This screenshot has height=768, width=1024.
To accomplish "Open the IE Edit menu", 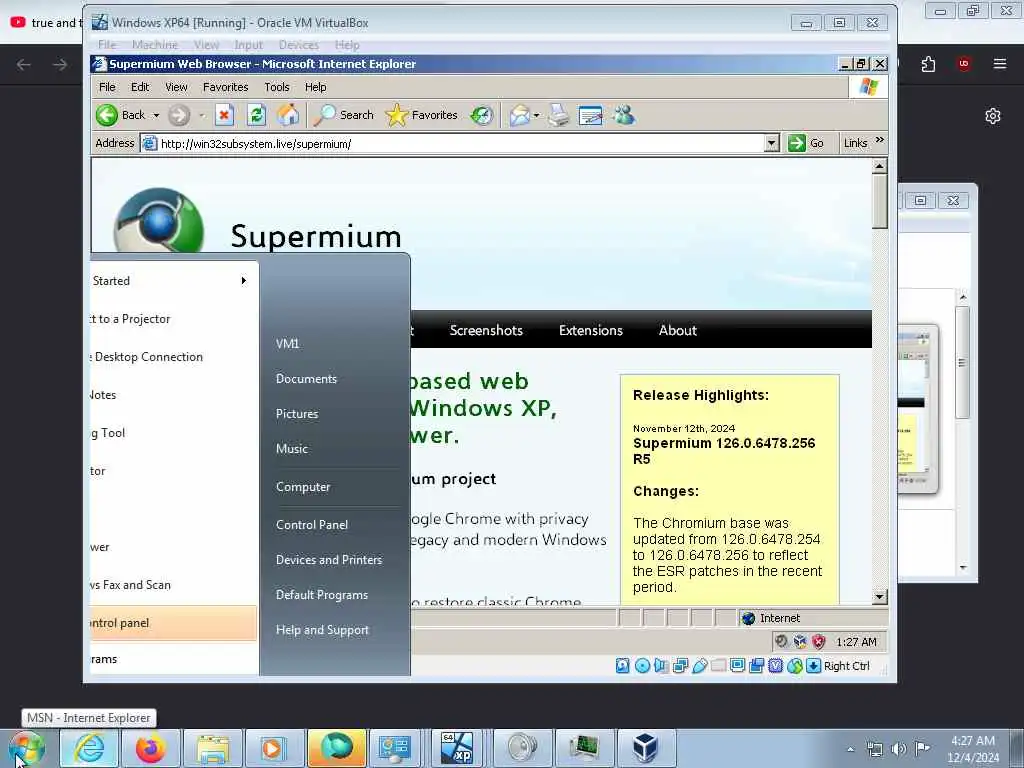I will coord(140,87).
